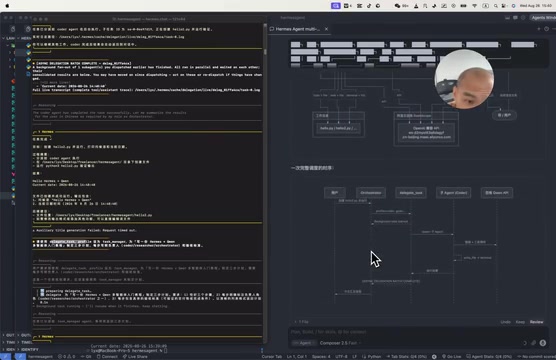Viewport: 556px width, 360px height.
Task: Click the Orchestrator box in sequence diagram
Action: (371, 193)
